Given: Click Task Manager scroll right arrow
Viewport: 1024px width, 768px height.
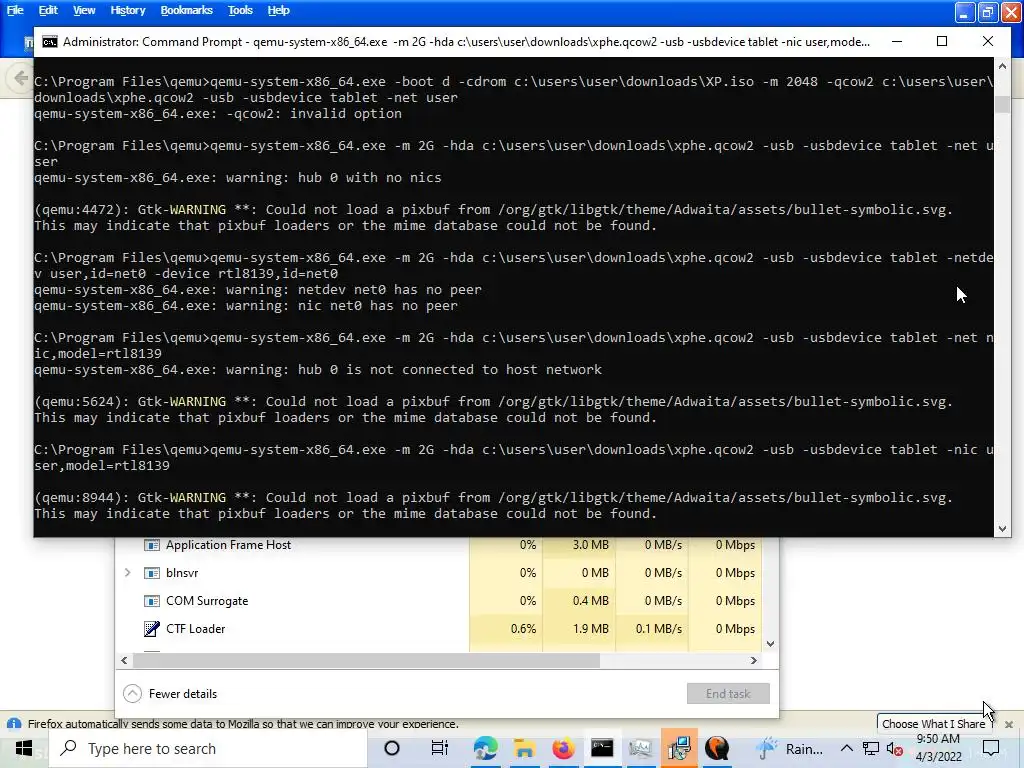Looking at the screenshot, I should coord(754,660).
